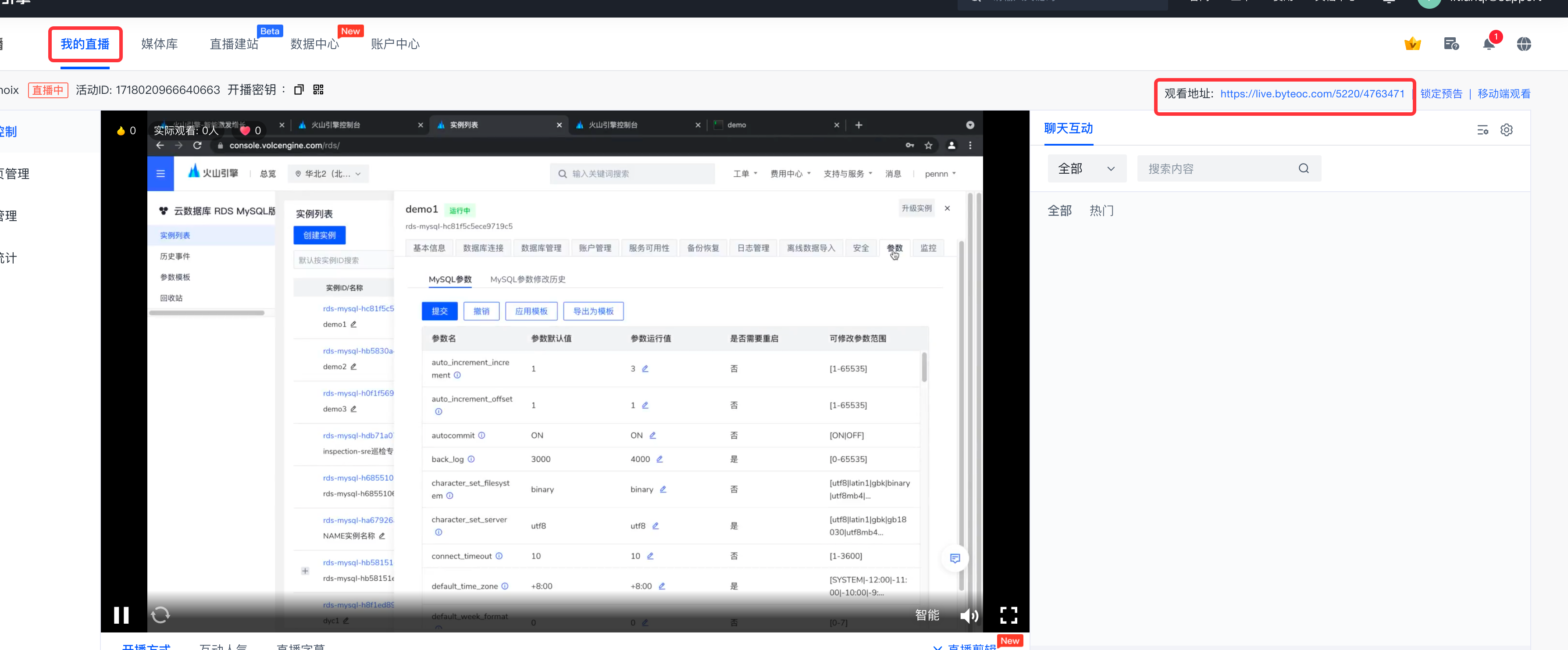Open instance link rds-mysql-hb5830a

coord(359,351)
